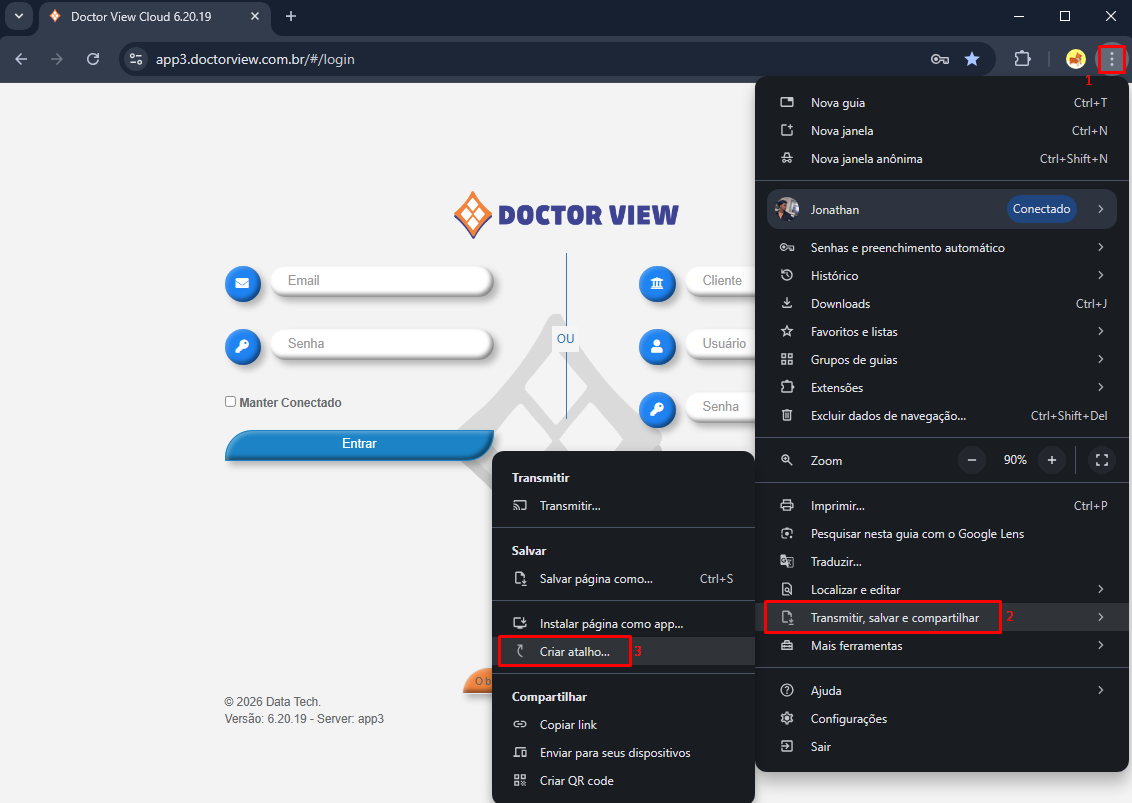Screen dimensions: 1132x803
Task: Open the Extensions puzzle icon in toolbar
Action: [x=1022, y=59]
